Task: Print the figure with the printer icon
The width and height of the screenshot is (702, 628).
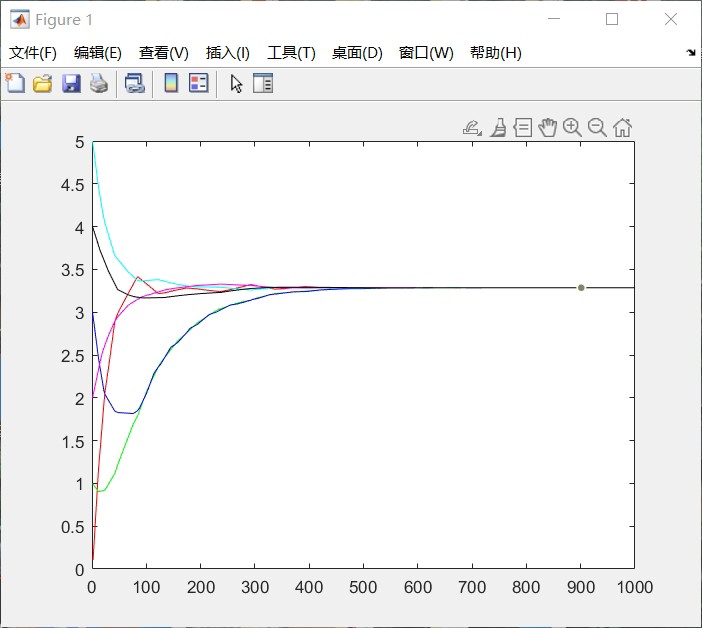Action: click(99, 83)
